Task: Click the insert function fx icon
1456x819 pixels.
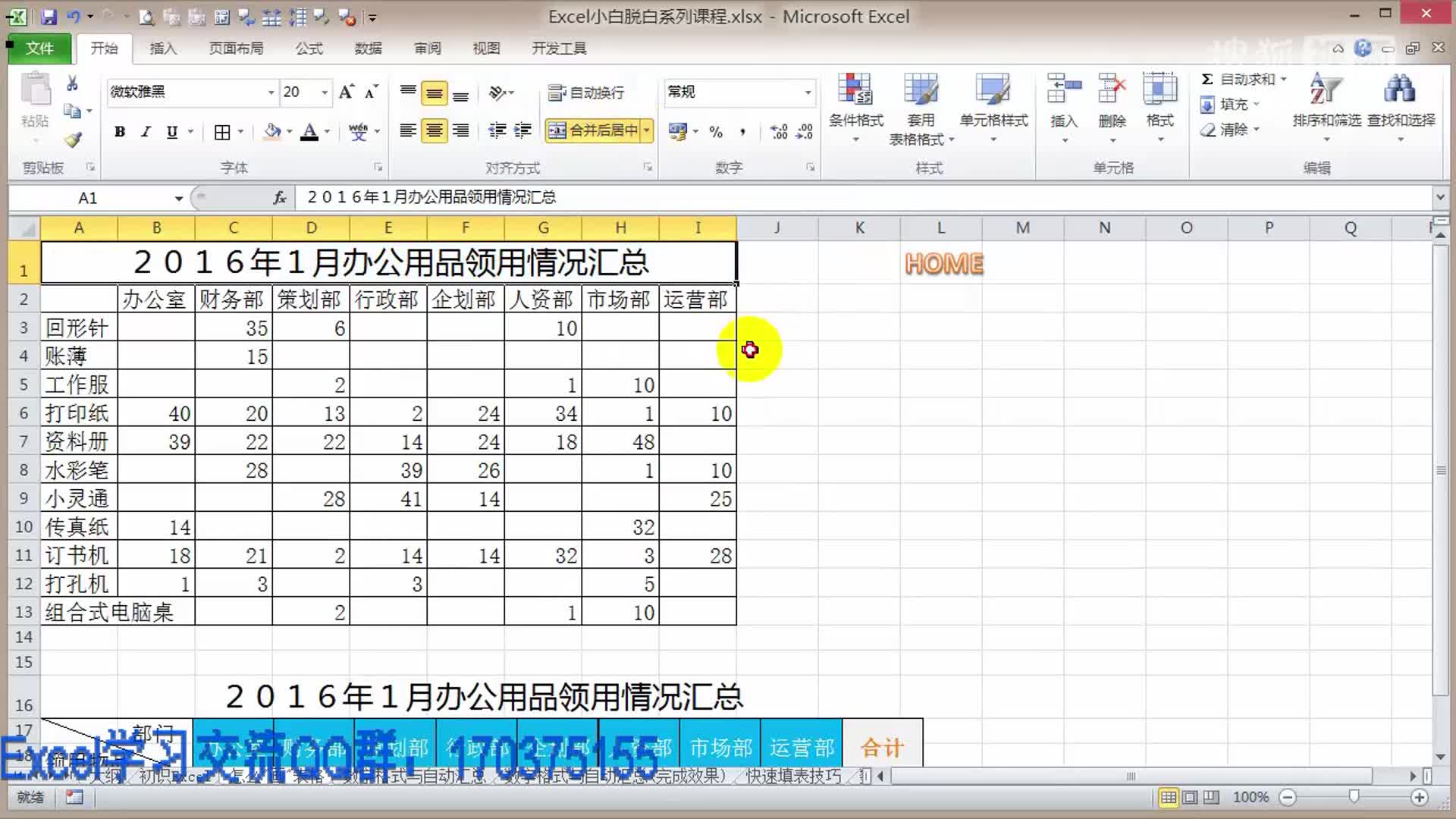Action: [280, 198]
